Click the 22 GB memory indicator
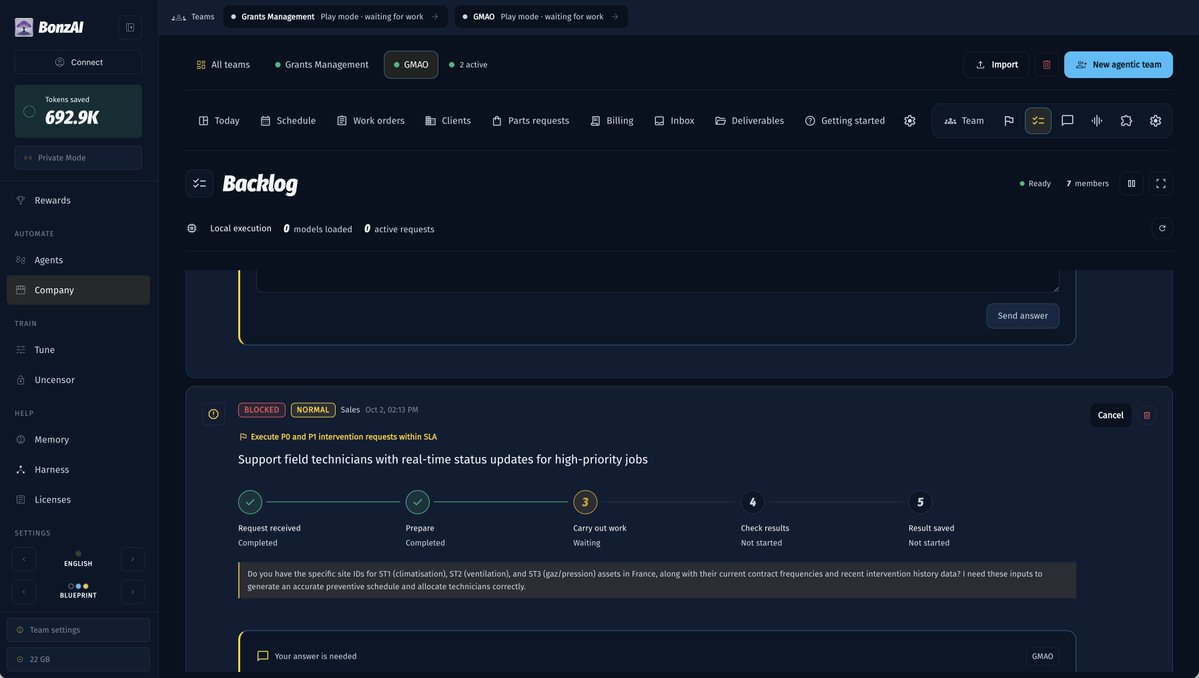Viewport: 1199px width, 678px height. click(x=78, y=659)
